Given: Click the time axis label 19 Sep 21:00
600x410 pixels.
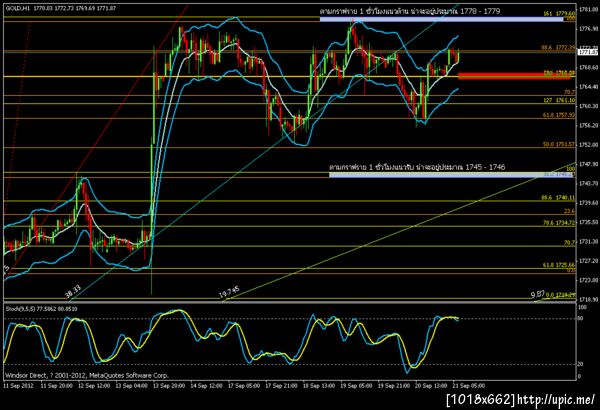Looking at the screenshot, I should pyautogui.click(x=394, y=386).
